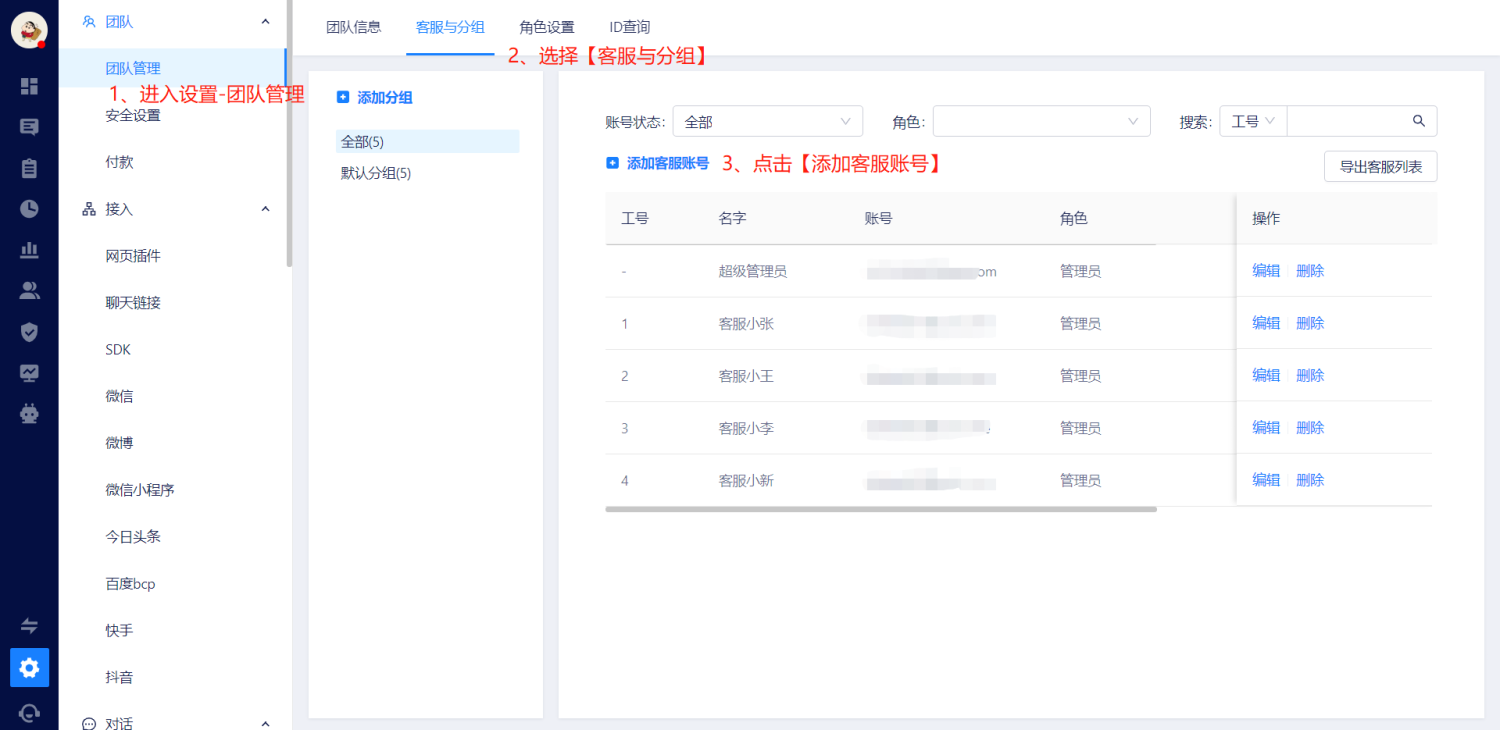Viewport: 1500px width, 730px height.
Task: Open the 账号状态 dropdown
Action: tap(768, 121)
